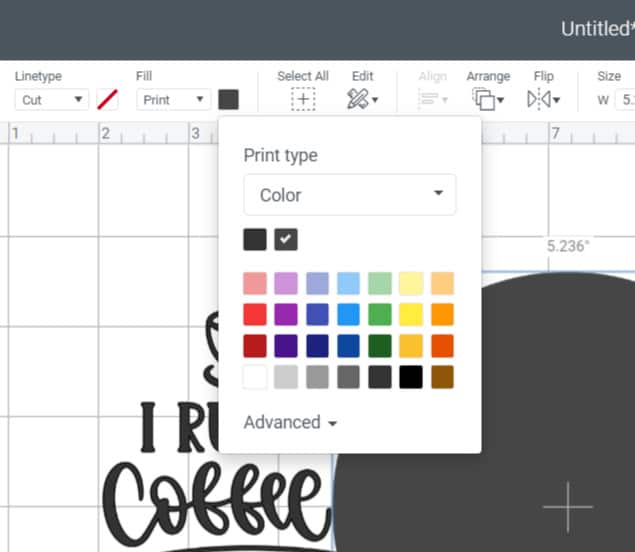Pick the brown swatch
Screen dimensions: 635x552
[x=442, y=377]
